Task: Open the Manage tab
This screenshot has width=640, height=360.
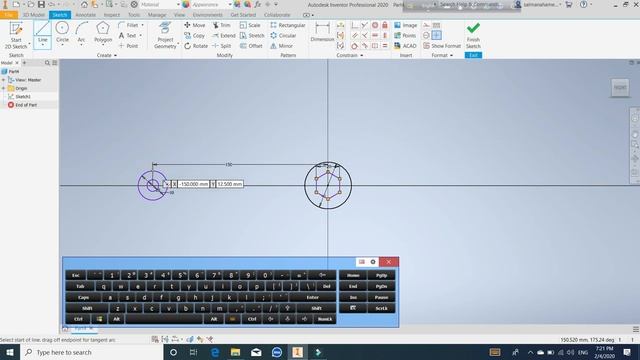Action: tap(157, 15)
